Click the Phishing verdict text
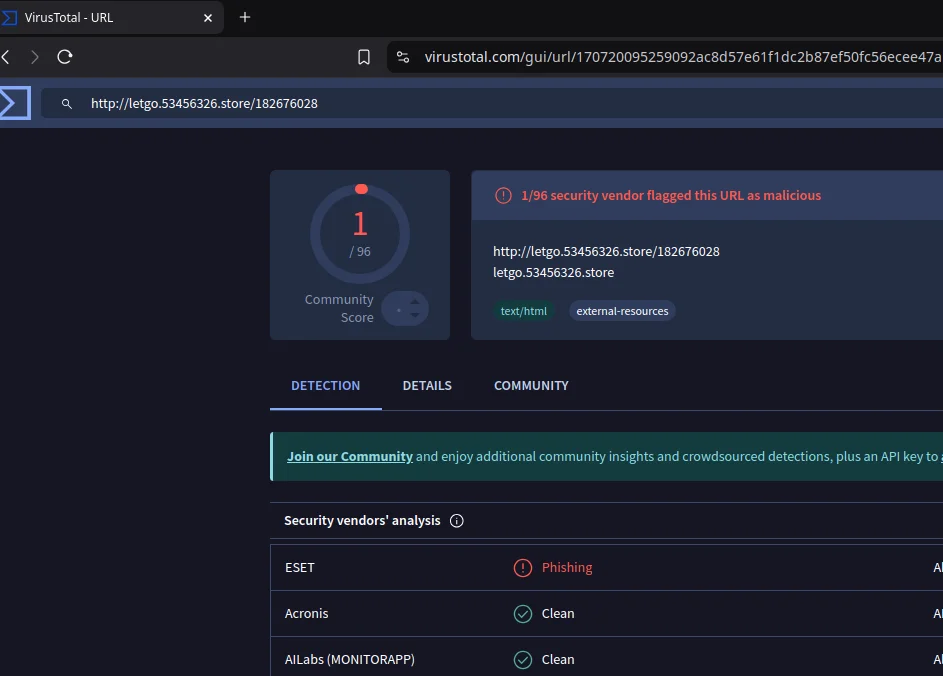The image size is (943, 676). pos(567,568)
